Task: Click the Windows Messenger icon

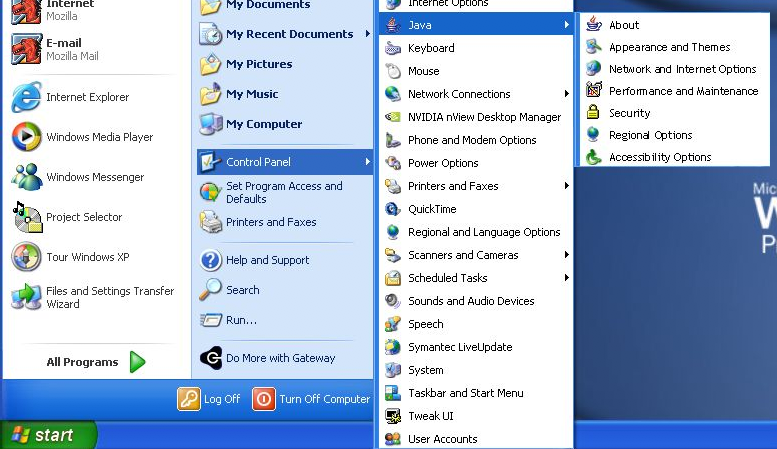Action: pyautogui.click(x=26, y=177)
